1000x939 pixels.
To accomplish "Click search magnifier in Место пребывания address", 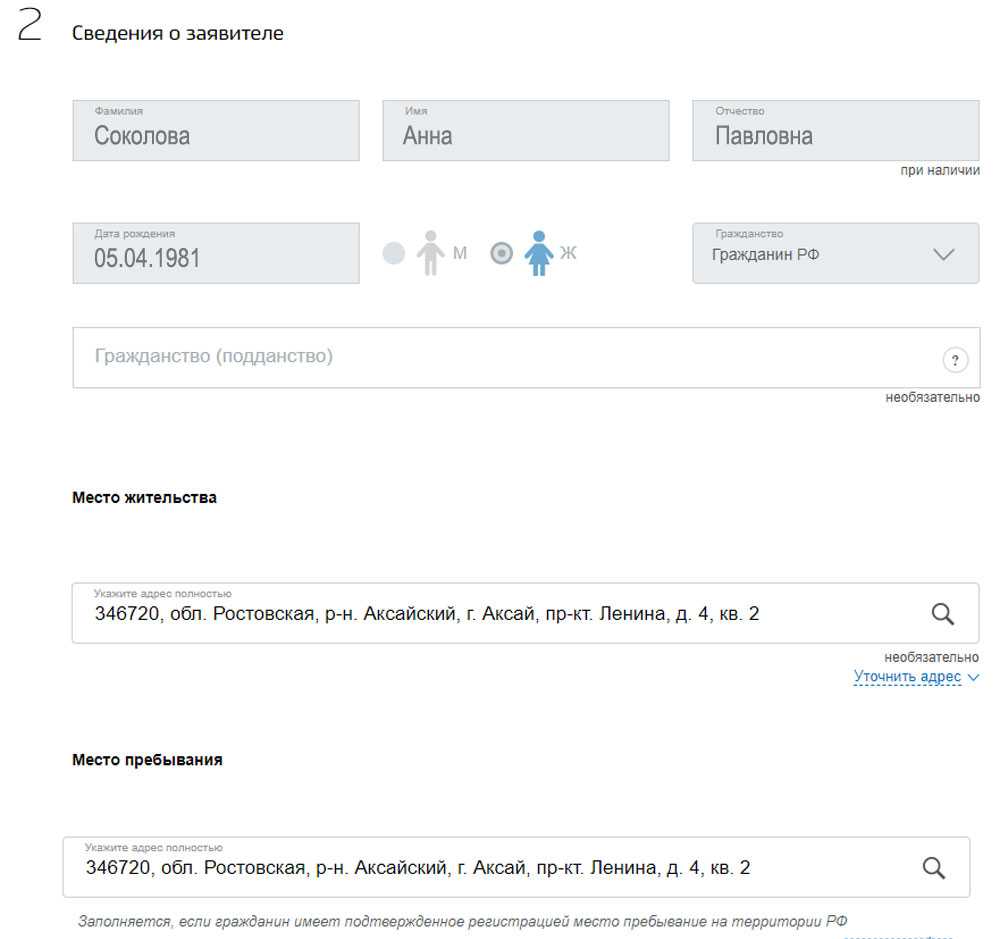I will 933,868.
